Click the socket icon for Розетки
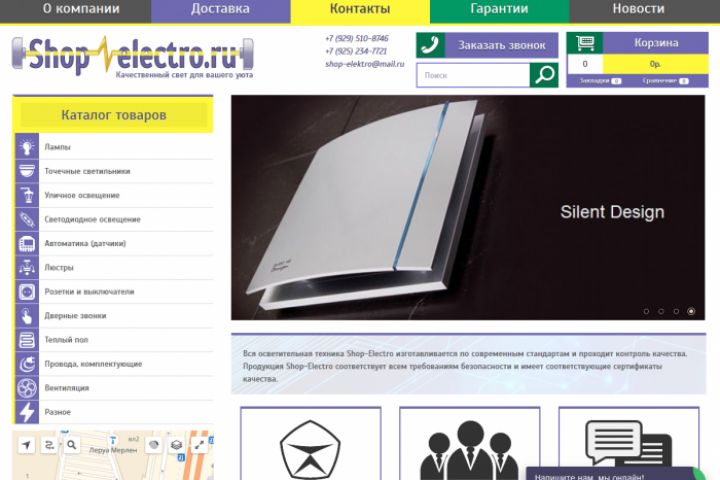 (27, 292)
